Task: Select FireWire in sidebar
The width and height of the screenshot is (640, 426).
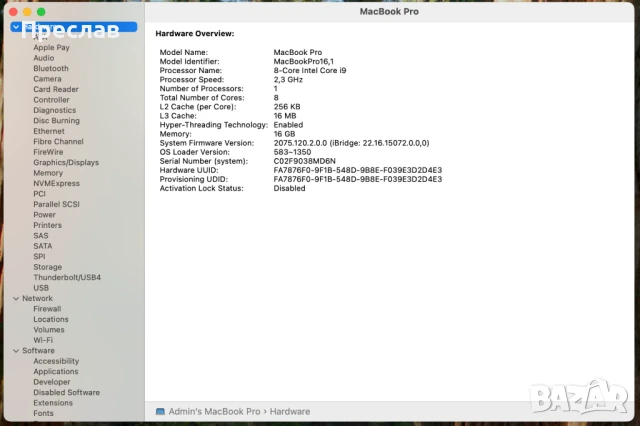Action: pyautogui.click(x=48, y=152)
